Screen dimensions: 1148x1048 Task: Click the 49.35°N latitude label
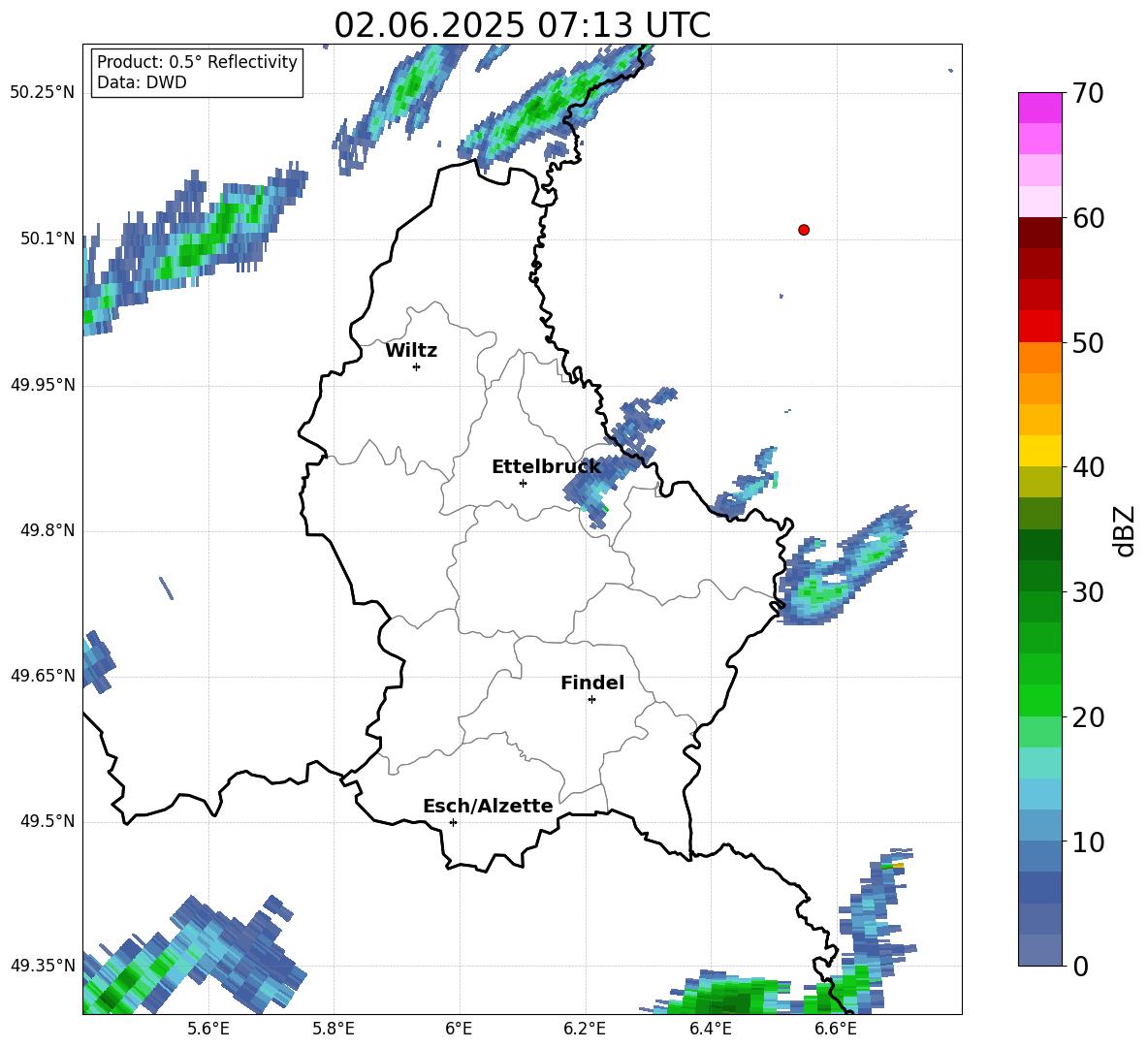click(43, 966)
